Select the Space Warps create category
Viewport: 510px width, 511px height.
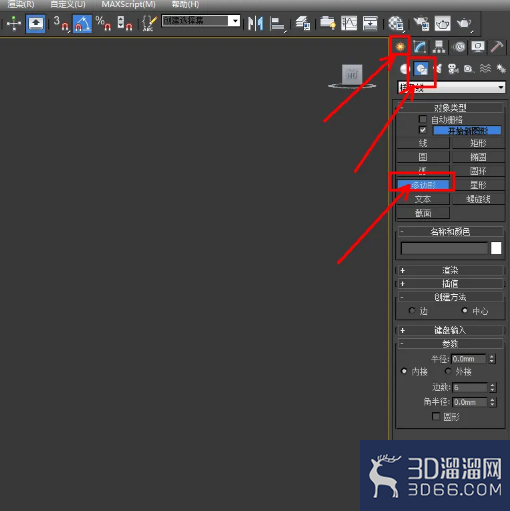pyautogui.click(x=485, y=69)
